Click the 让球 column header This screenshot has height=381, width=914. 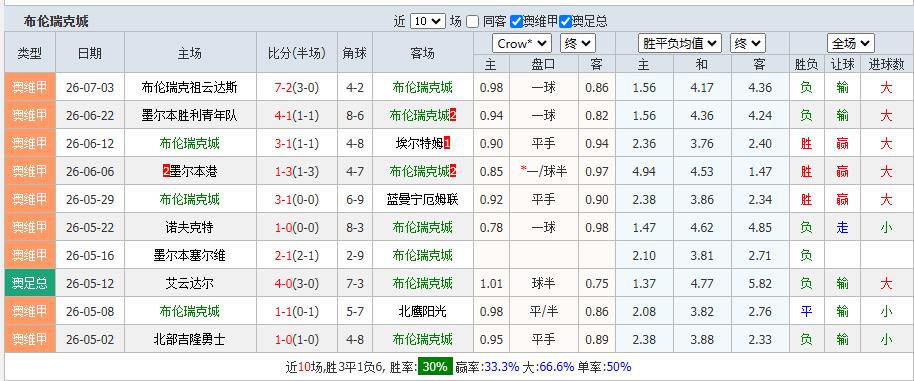842,65
